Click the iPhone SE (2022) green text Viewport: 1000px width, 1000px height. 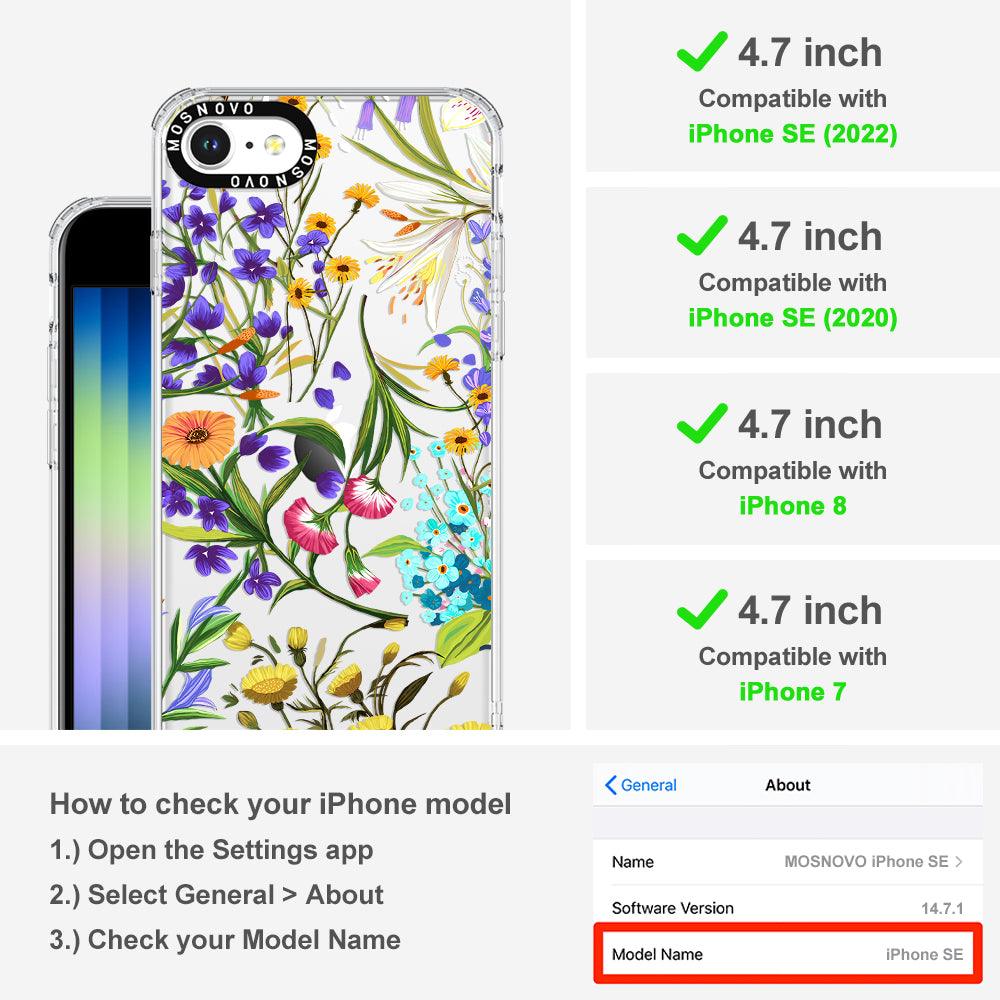click(x=793, y=134)
